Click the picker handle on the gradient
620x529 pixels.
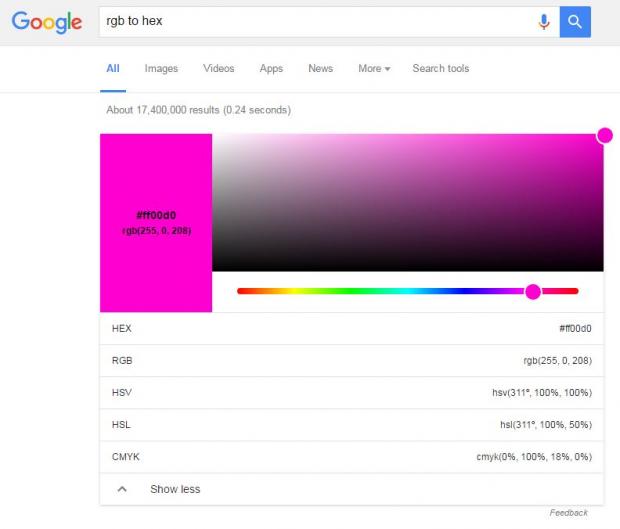coord(604,135)
